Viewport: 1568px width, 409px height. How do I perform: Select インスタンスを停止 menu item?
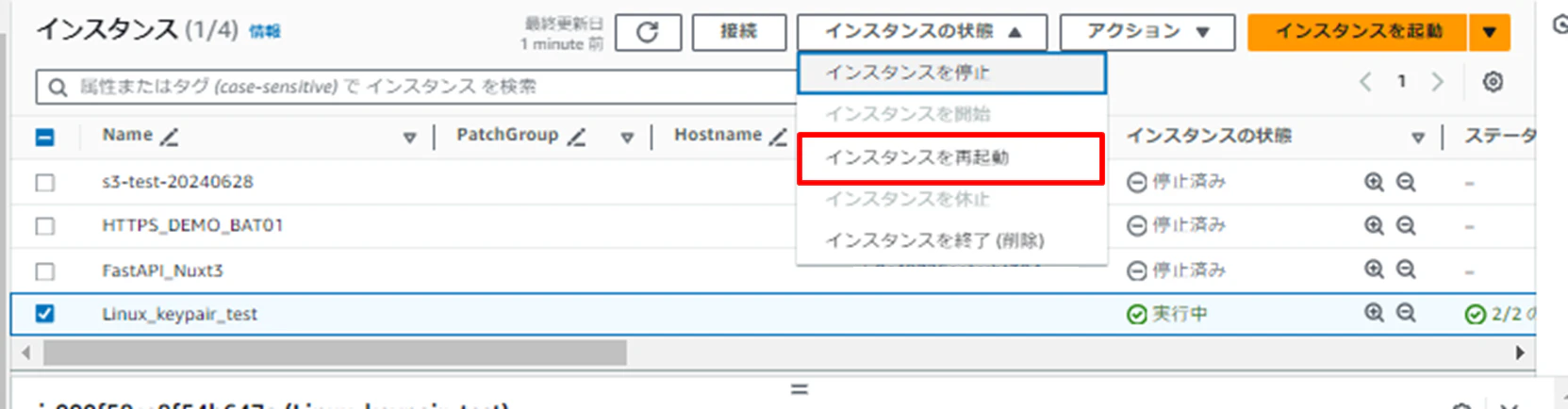[x=951, y=74]
